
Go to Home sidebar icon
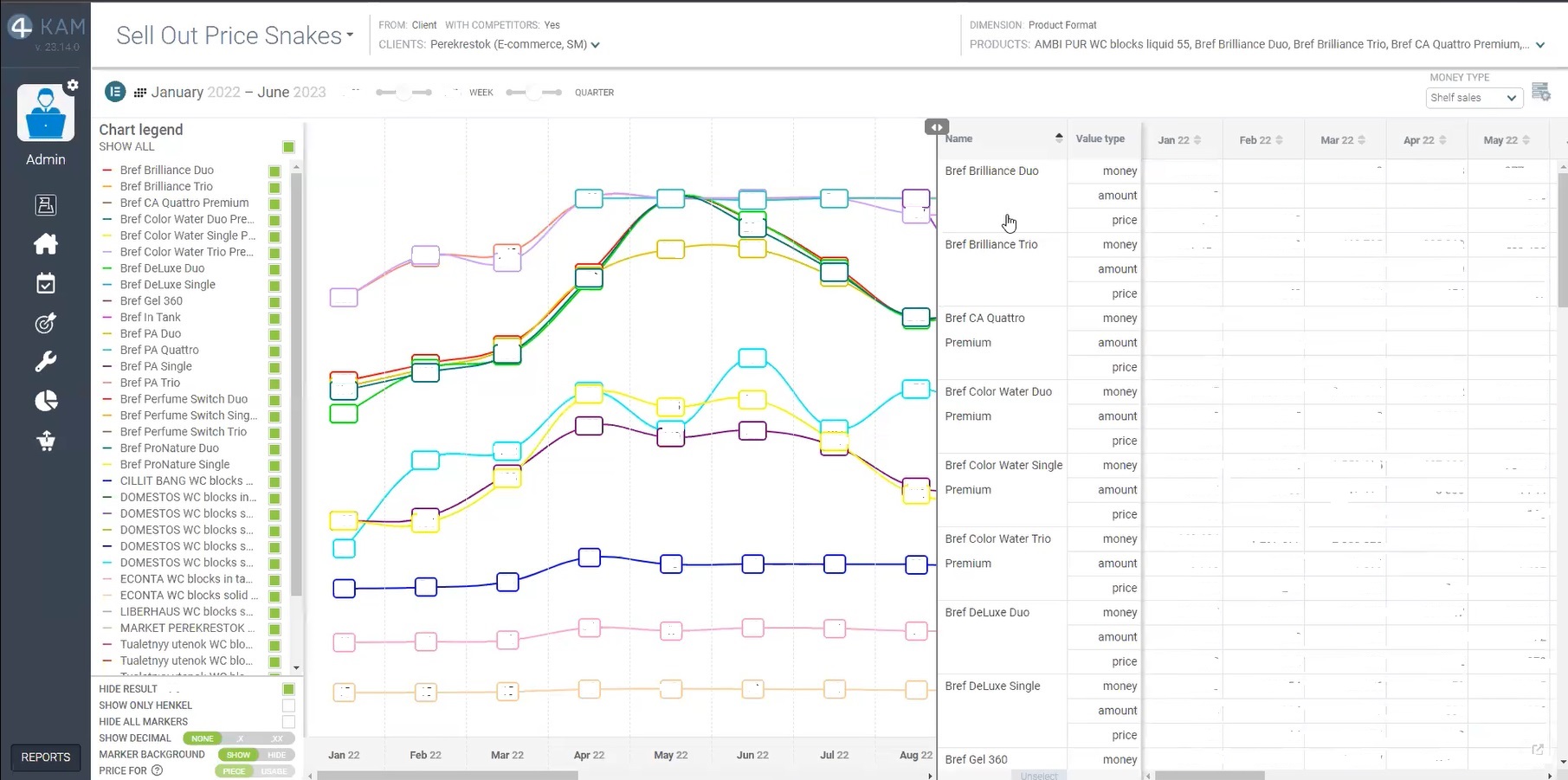tap(46, 244)
